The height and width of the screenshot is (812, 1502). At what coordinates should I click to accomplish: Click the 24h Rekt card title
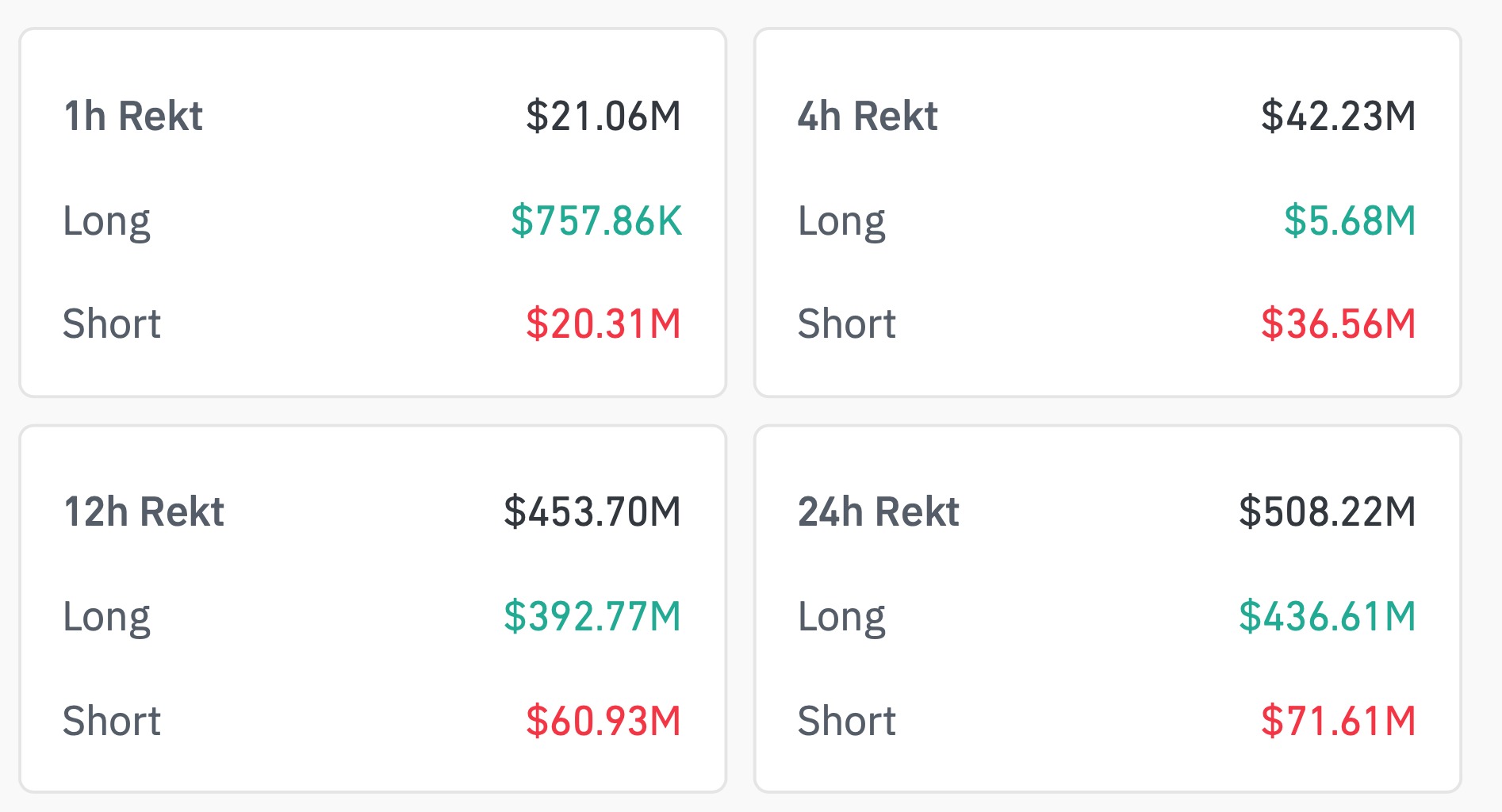pyautogui.click(x=879, y=512)
